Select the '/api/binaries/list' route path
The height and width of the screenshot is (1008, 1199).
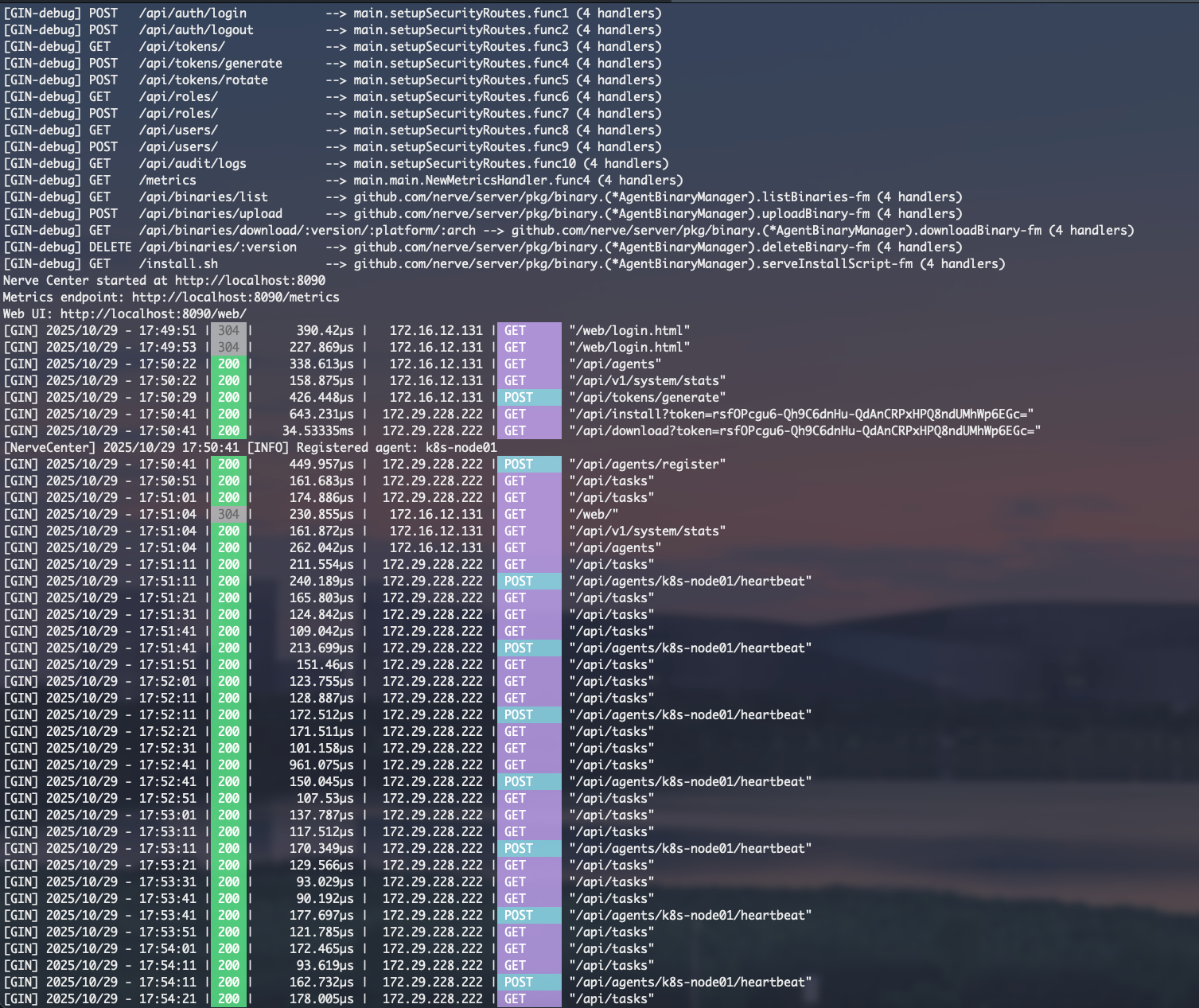204,197
